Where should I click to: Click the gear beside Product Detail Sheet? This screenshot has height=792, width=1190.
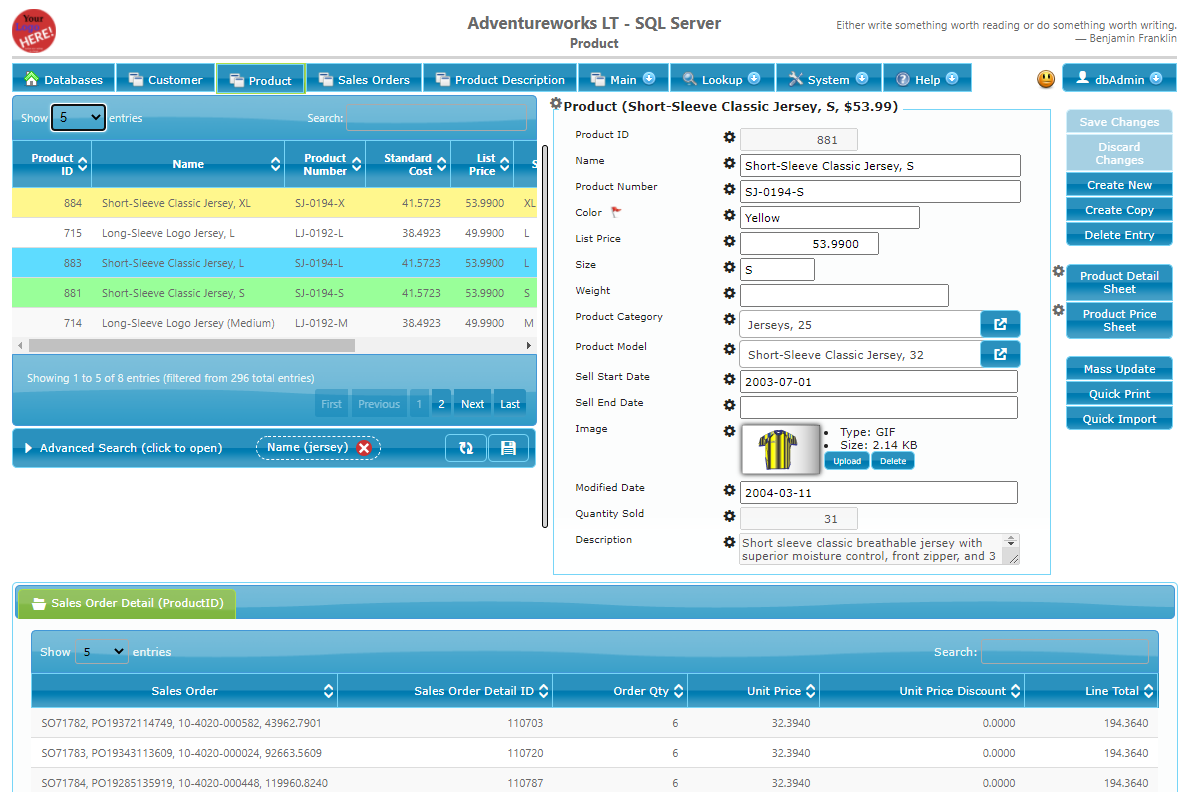point(1058,270)
